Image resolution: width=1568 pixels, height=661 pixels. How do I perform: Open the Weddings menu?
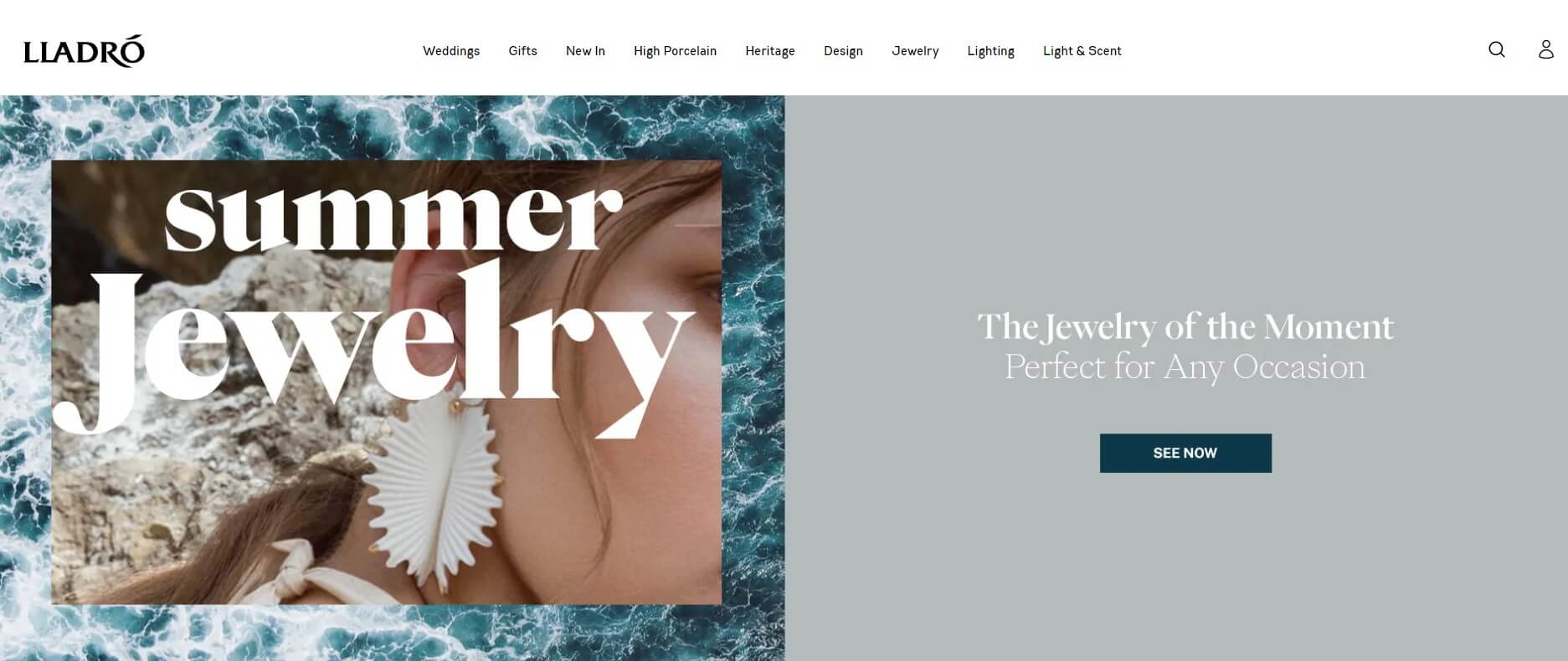[451, 51]
